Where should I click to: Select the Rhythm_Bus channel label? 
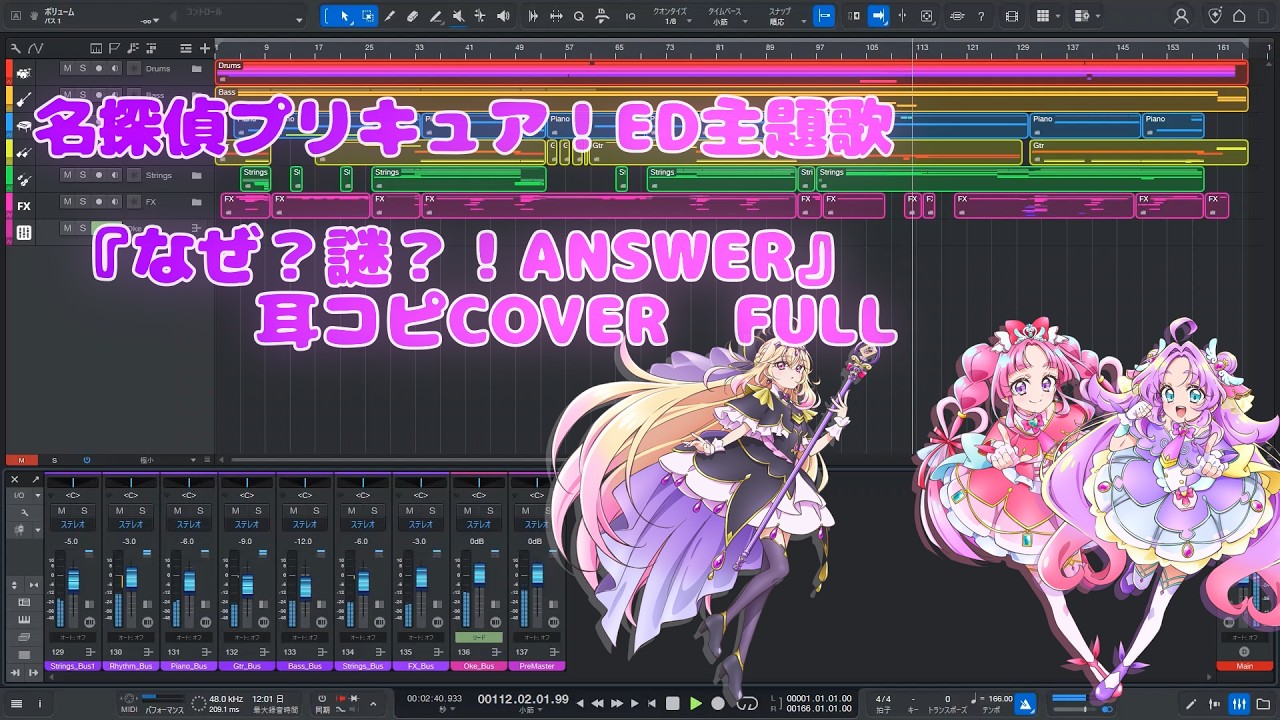130,666
